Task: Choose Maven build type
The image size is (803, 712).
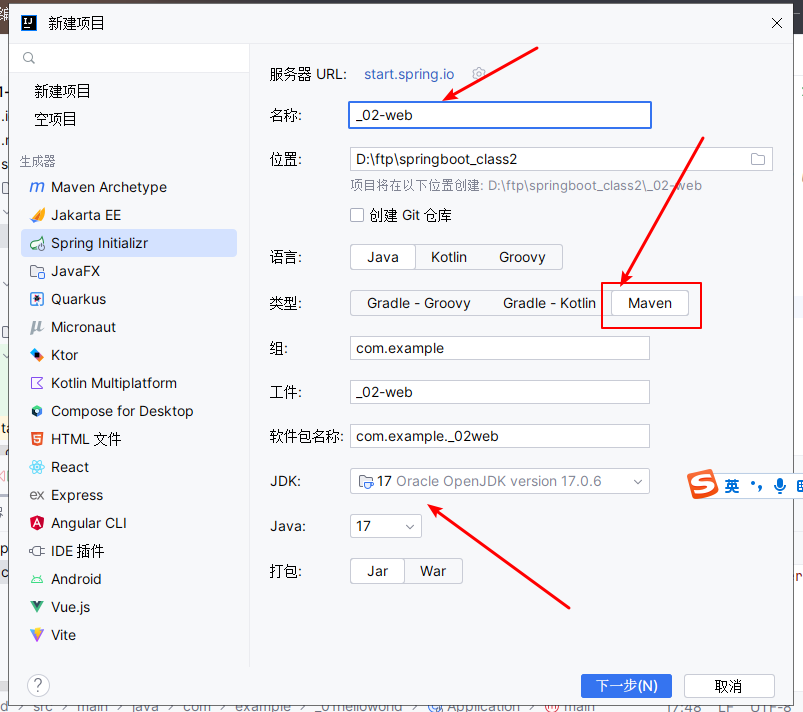Action: click(650, 303)
